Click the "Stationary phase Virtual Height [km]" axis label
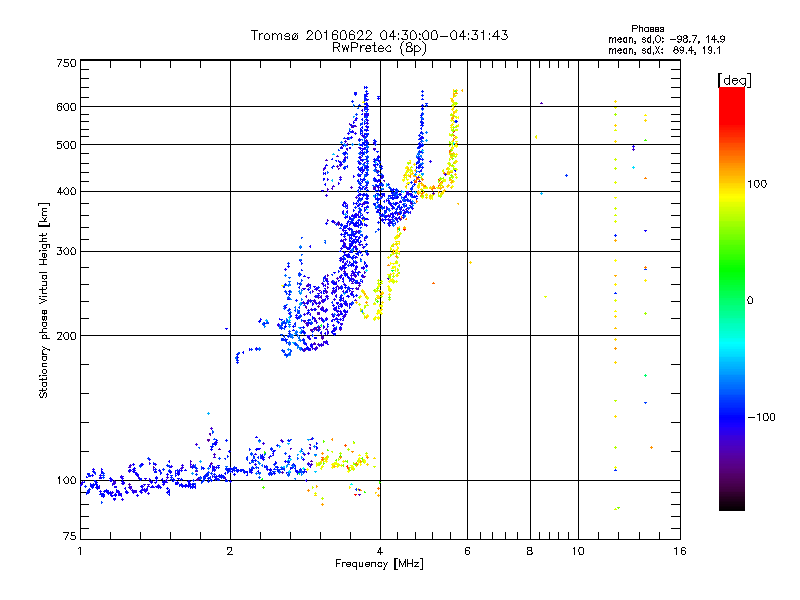 pos(44,300)
